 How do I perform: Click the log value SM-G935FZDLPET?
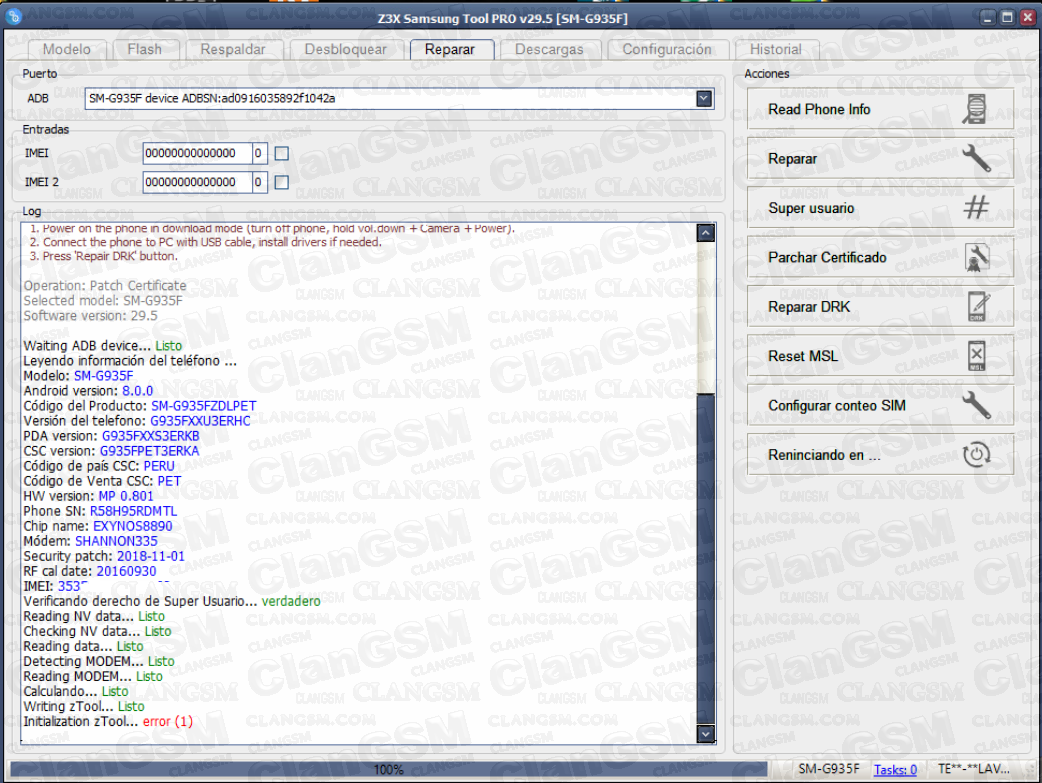pyautogui.click(x=203, y=405)
